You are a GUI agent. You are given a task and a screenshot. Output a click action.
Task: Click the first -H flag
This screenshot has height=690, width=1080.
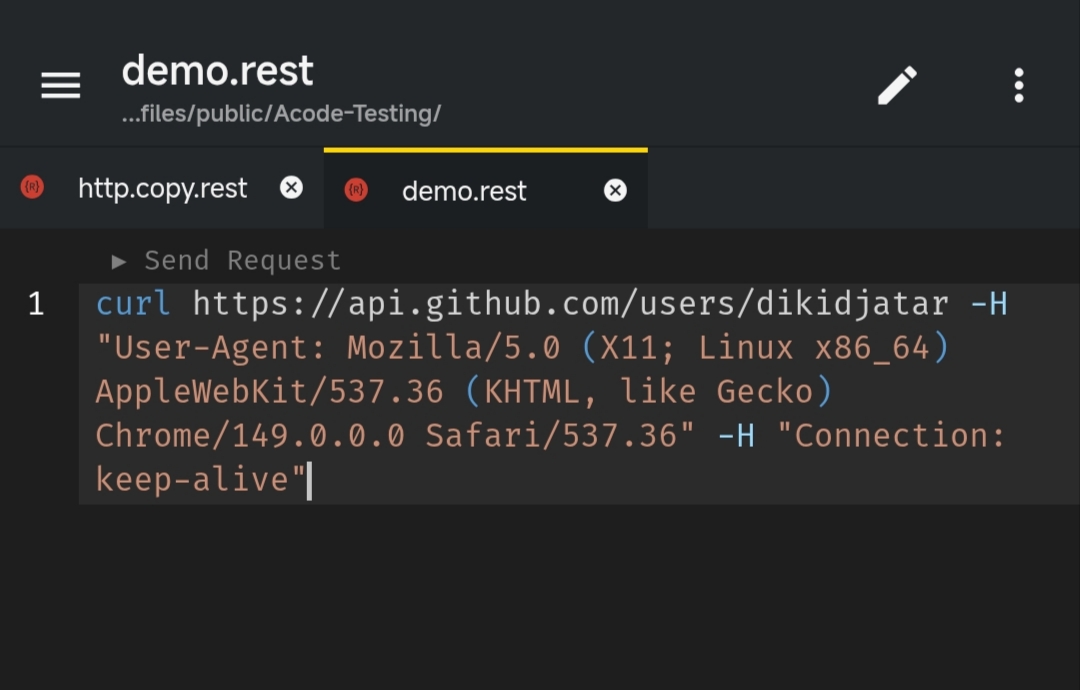(989, 304)
